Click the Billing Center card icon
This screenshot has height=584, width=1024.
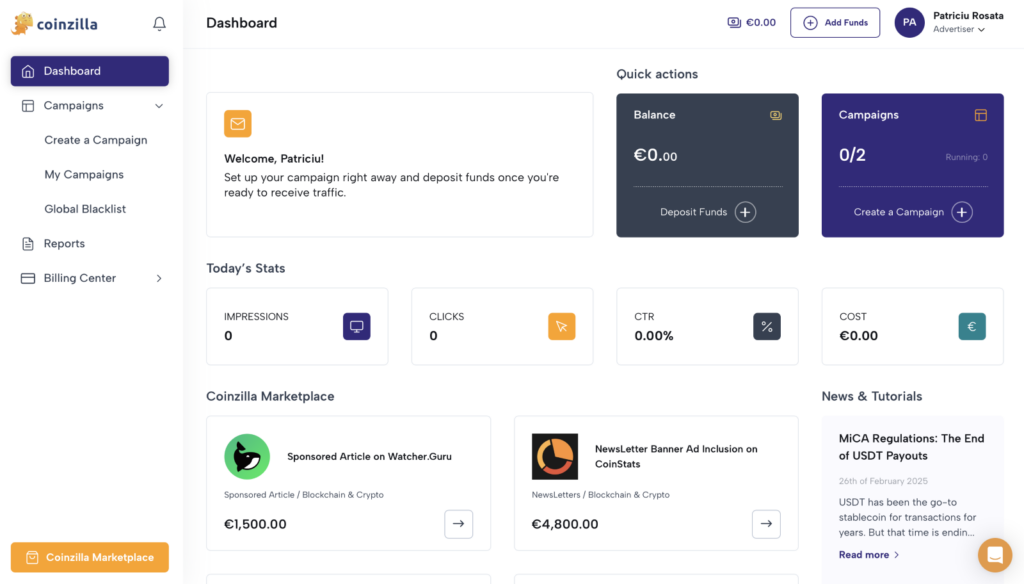click(x=27, y=278)
